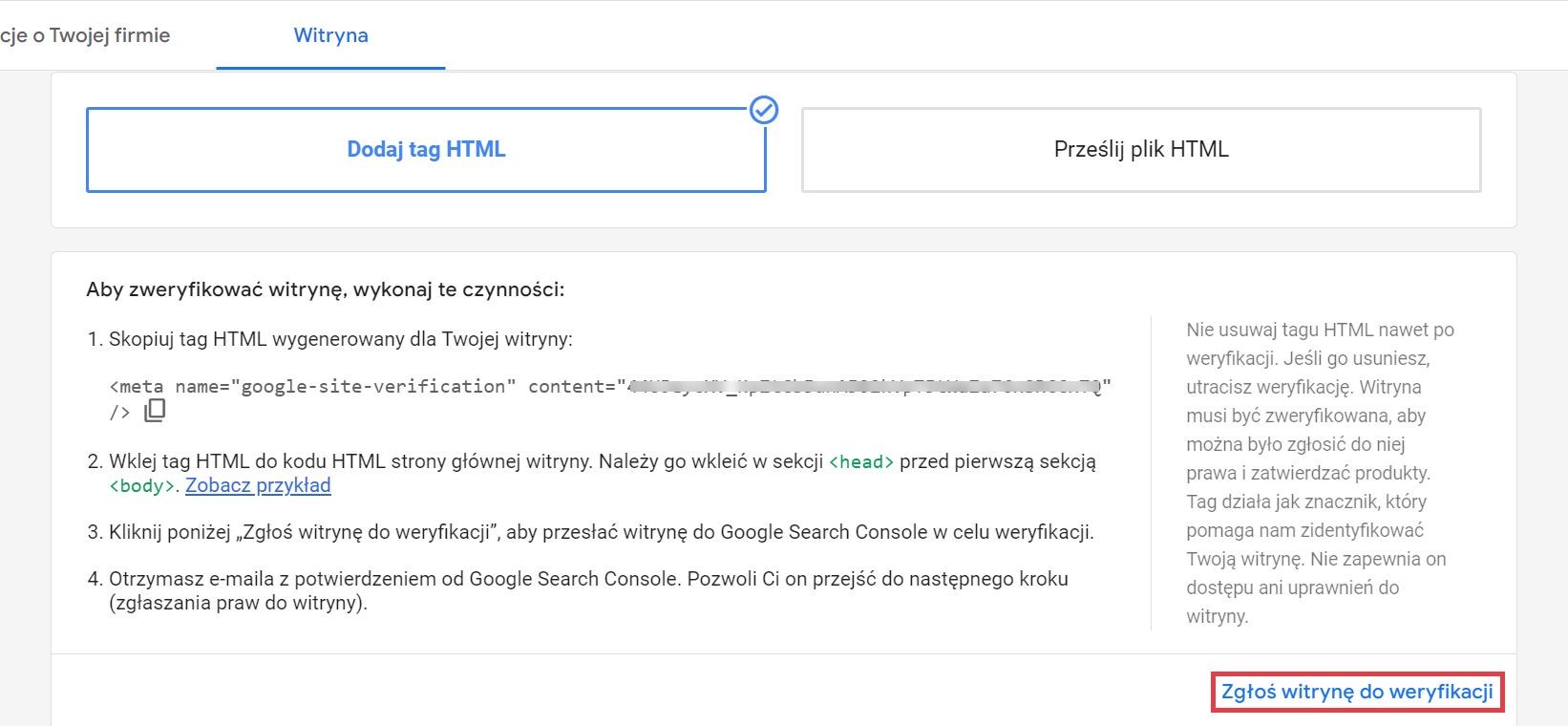Click the heading "Aby zweryfikować witrynę"
Image resolution: width=1568 pixels, height=726 pixels.
click(x=325, y=289)
